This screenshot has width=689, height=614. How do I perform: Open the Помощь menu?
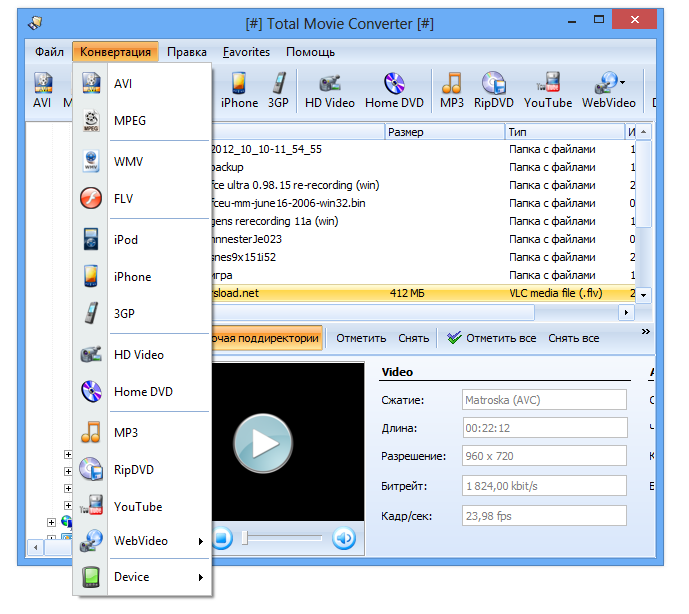click(310, 52)
